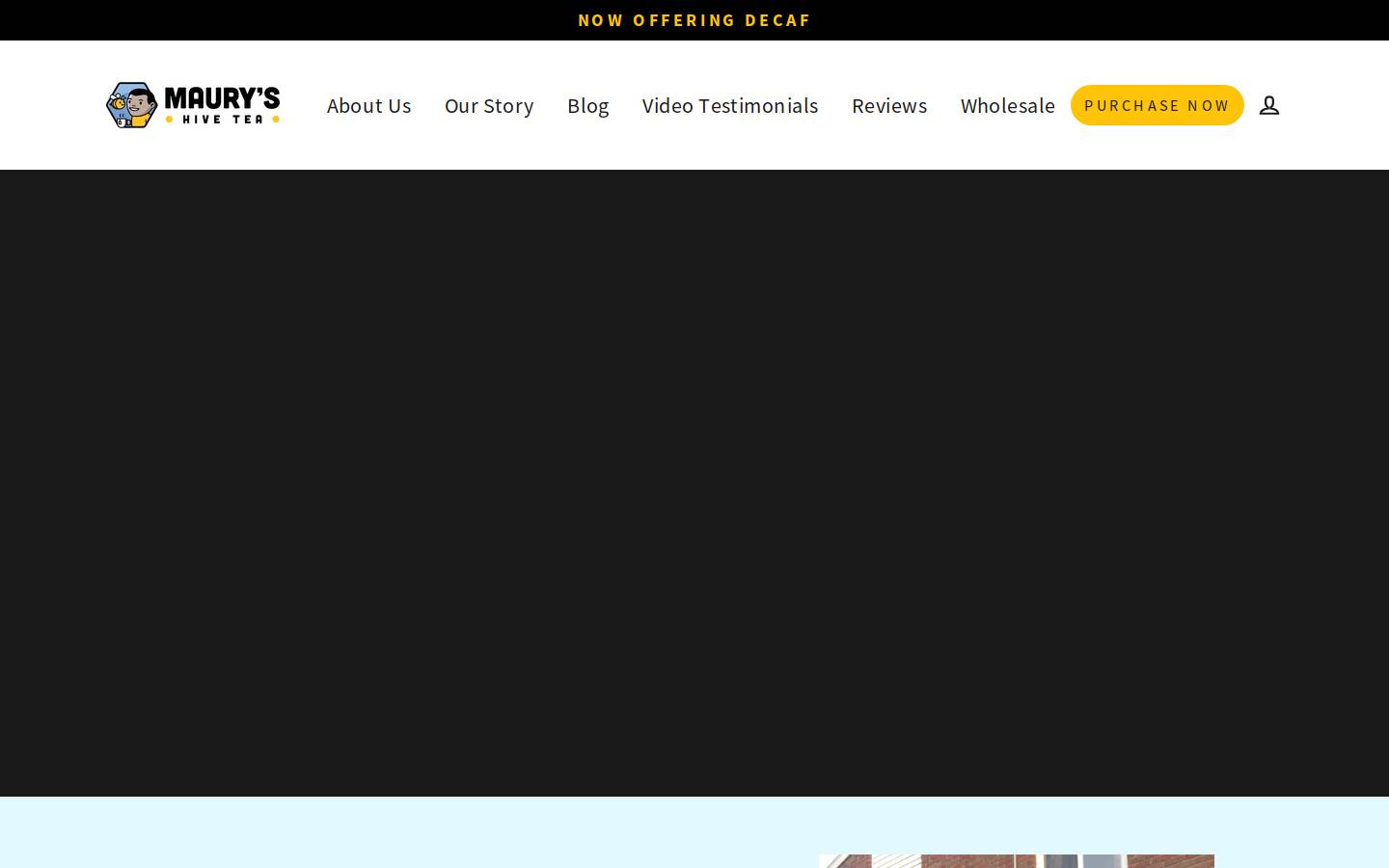Open the account login icon
1389x868 pixels.
click(1269, 105)
